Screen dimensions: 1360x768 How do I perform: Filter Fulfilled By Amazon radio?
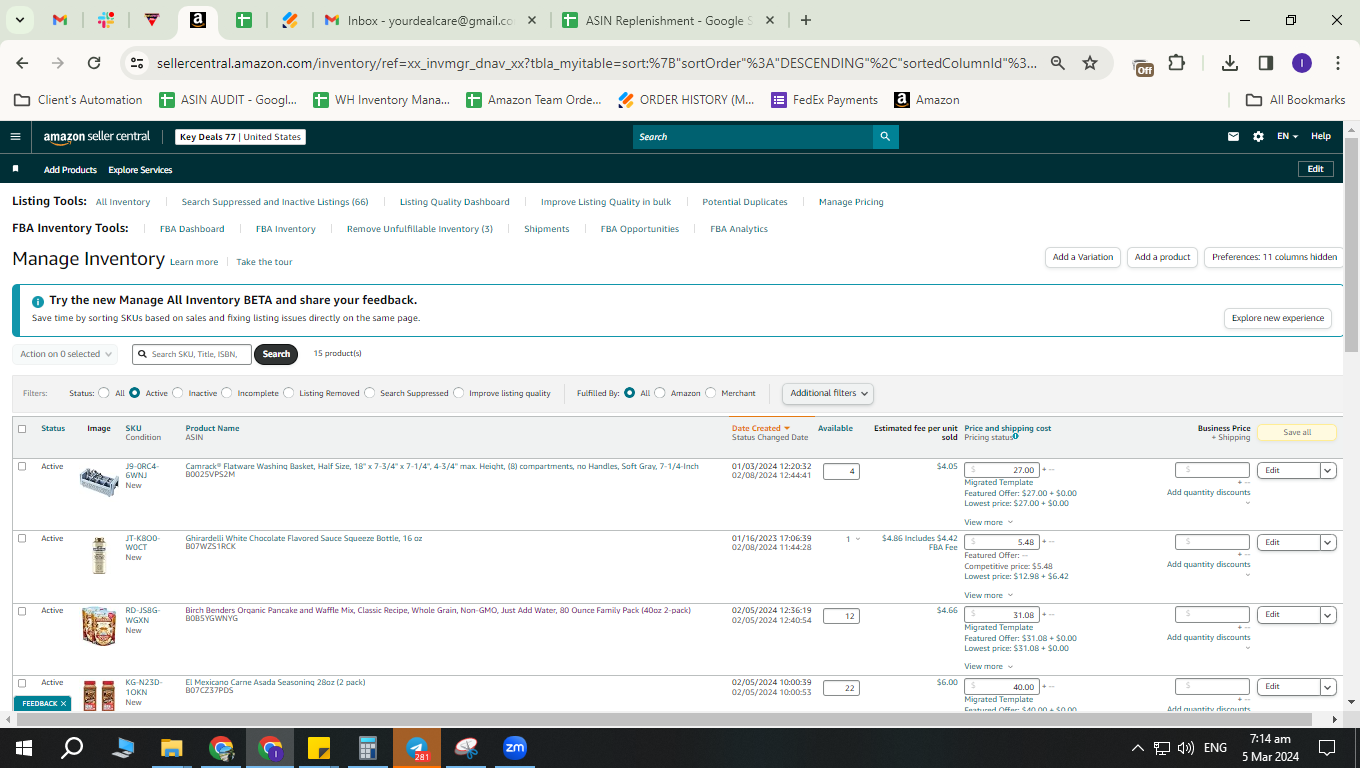click(660, 393)
